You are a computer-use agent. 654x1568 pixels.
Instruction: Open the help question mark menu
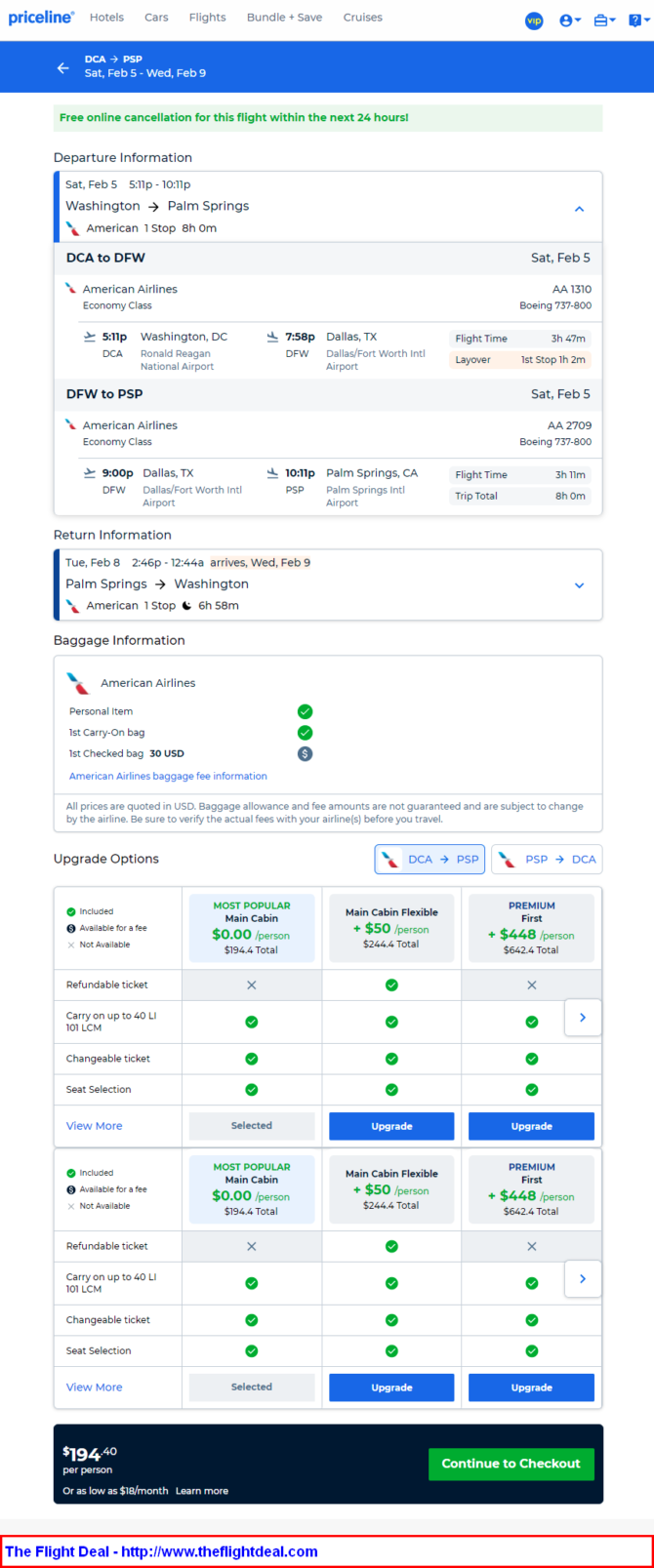pyautogui.click(x=637, y=20)
